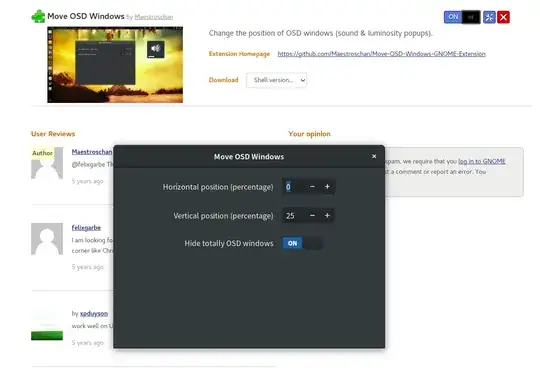Click the Hide totally OSD windows label
This screenshot has height=376, width=540.
coord(229,243)
